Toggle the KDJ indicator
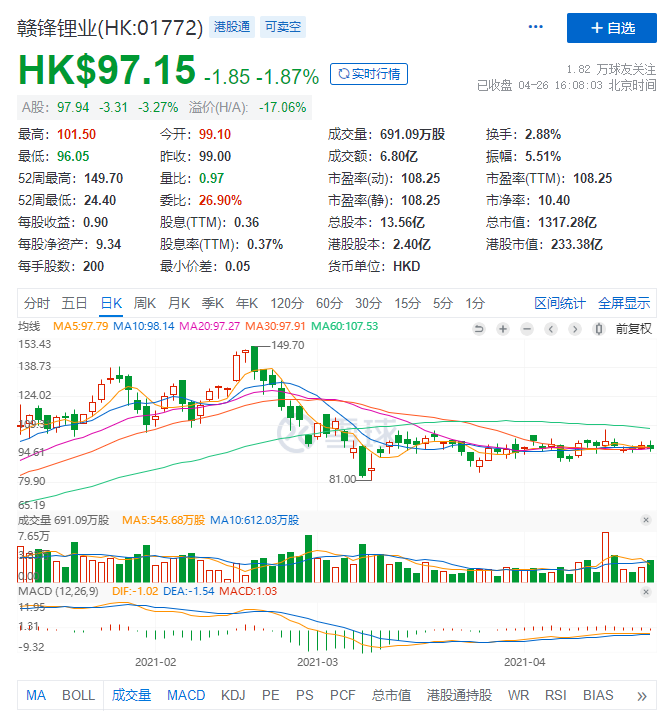 pos(233,696)
